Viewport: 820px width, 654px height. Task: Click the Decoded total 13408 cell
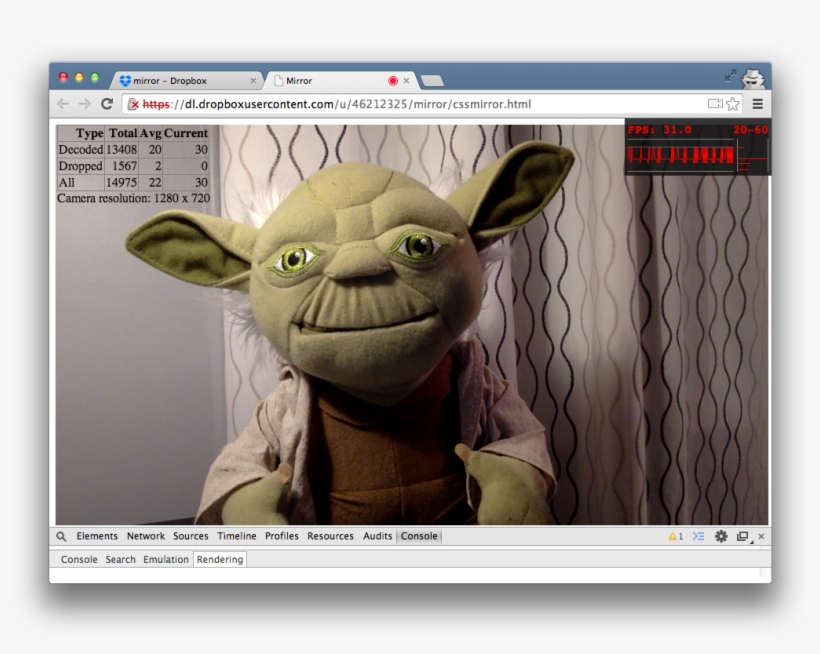121,150
